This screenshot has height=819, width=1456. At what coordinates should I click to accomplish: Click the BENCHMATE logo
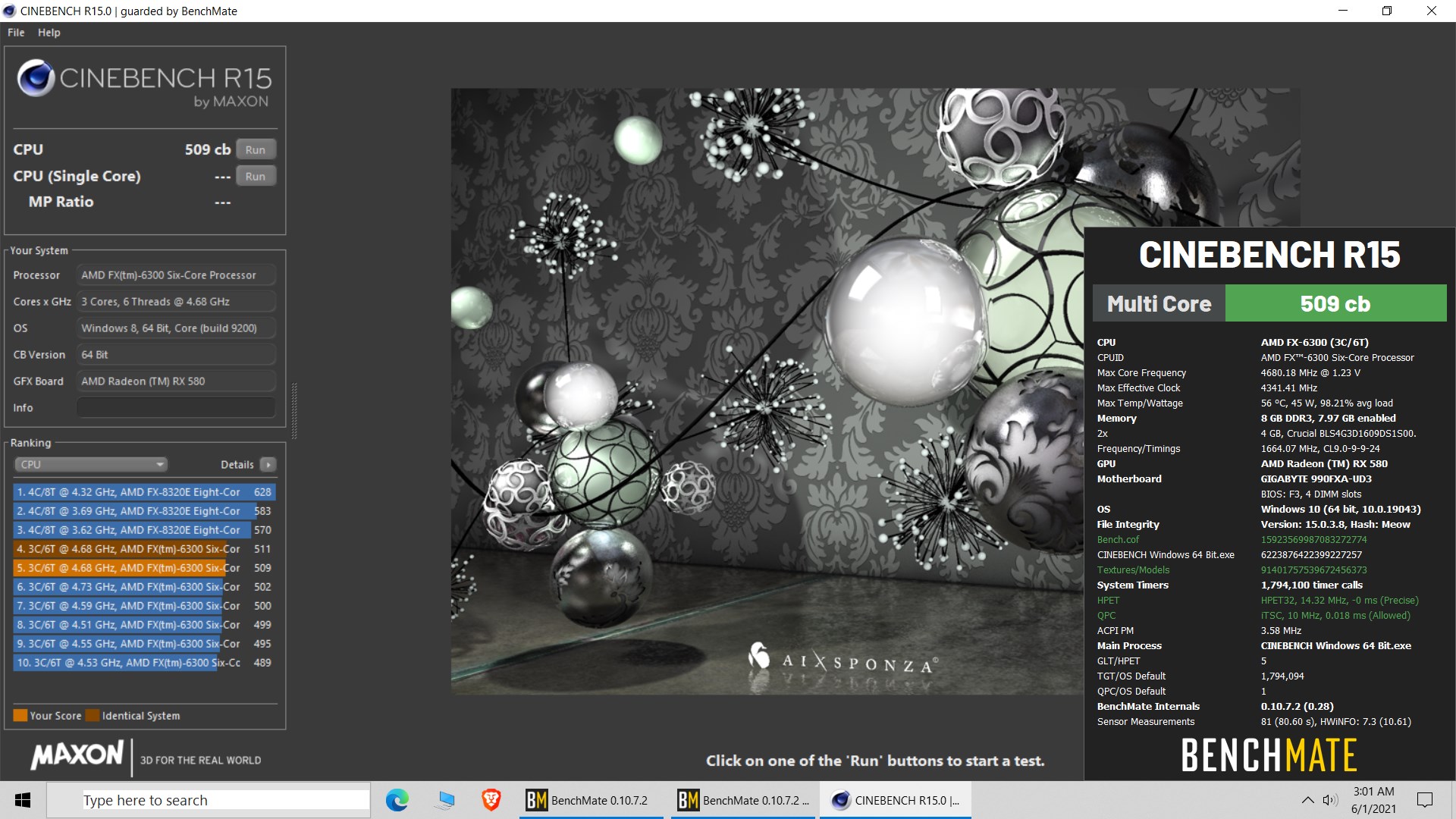(x=1269, y=755)
